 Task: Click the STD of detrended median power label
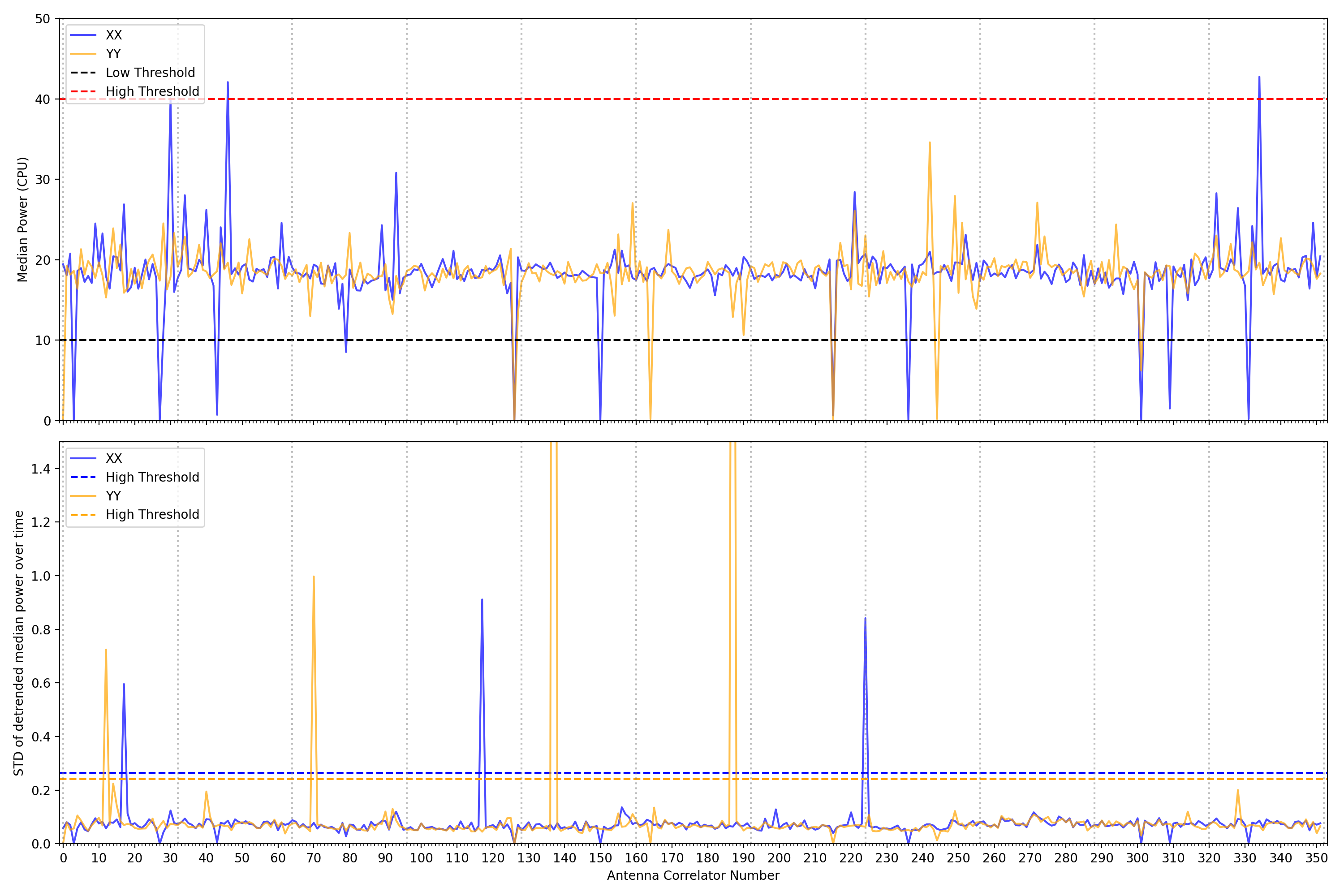pos(19,643)
